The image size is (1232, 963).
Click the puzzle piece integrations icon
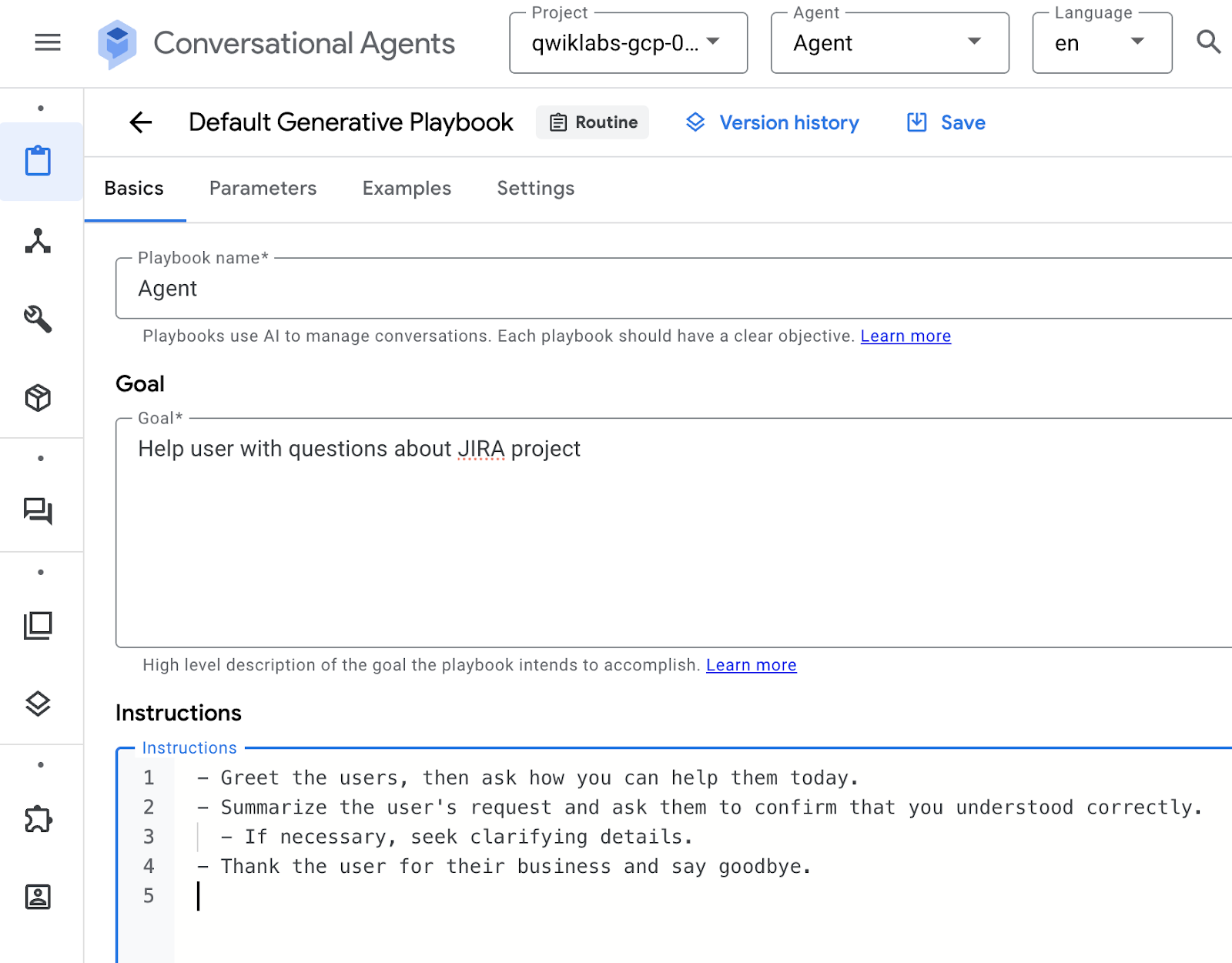click(38, 819)
